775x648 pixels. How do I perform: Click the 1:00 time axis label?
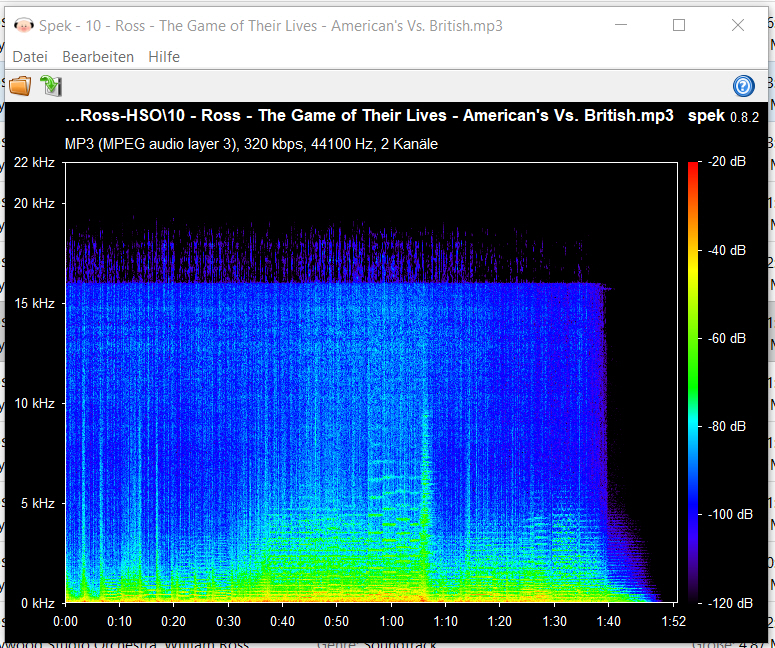(x=391, y=621)
